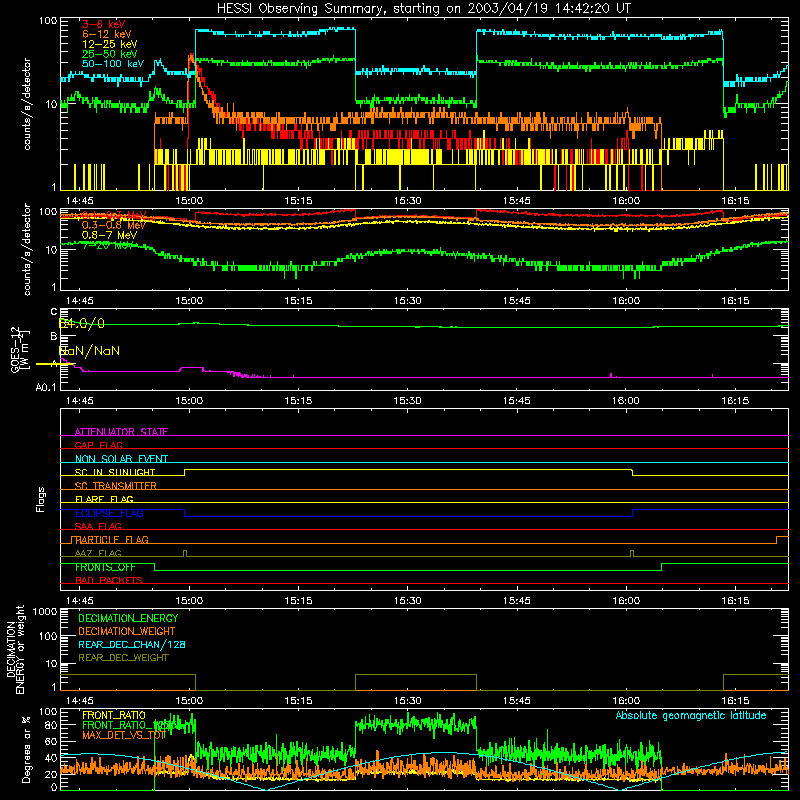Click the REAR_DEC_CHAN/128 legend label
The width and height of the screenshot is (800, 800).
click(x=132, y=644)
